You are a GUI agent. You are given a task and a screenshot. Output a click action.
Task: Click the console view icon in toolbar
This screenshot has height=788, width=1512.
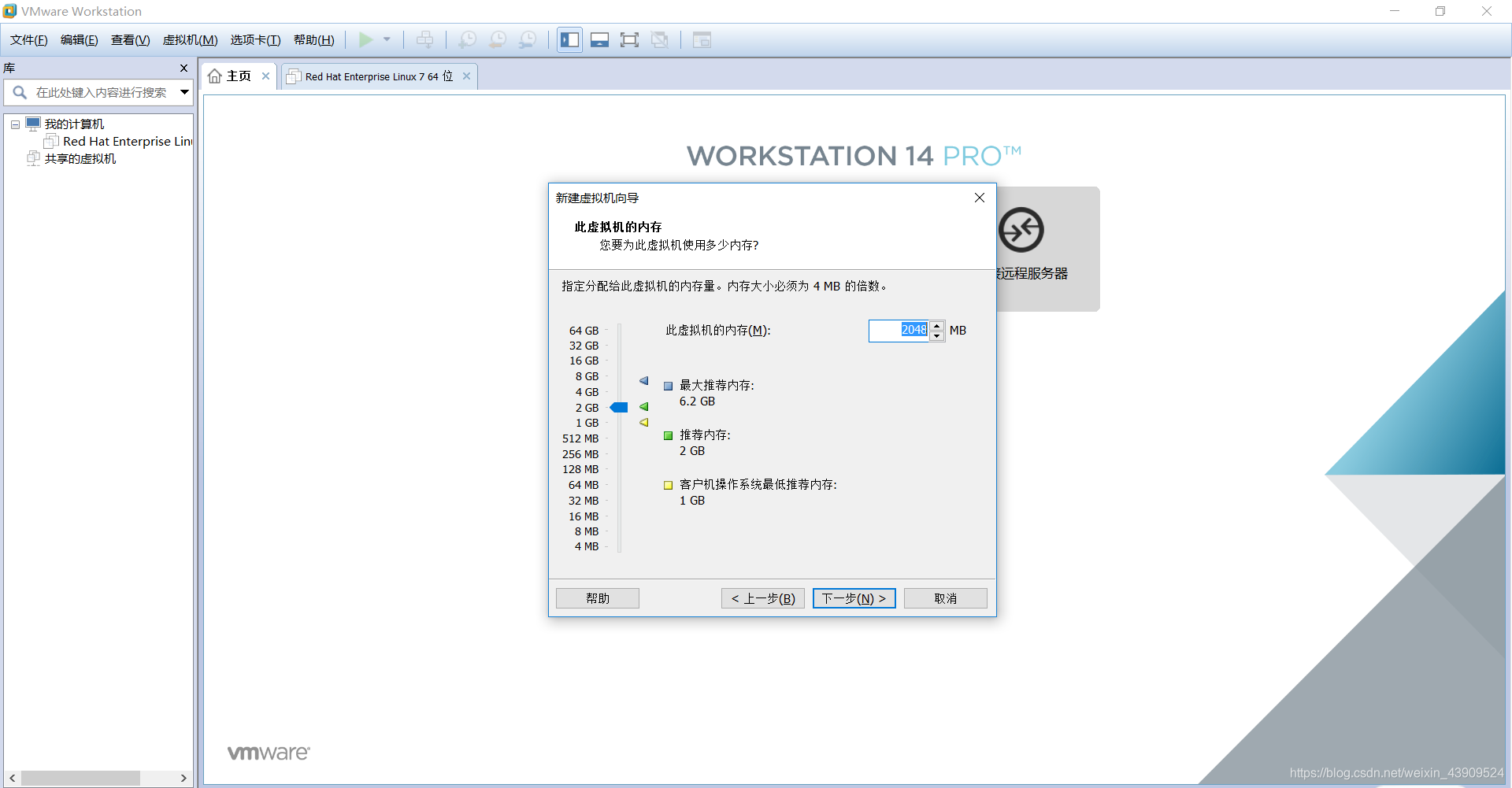pos(702,39)
